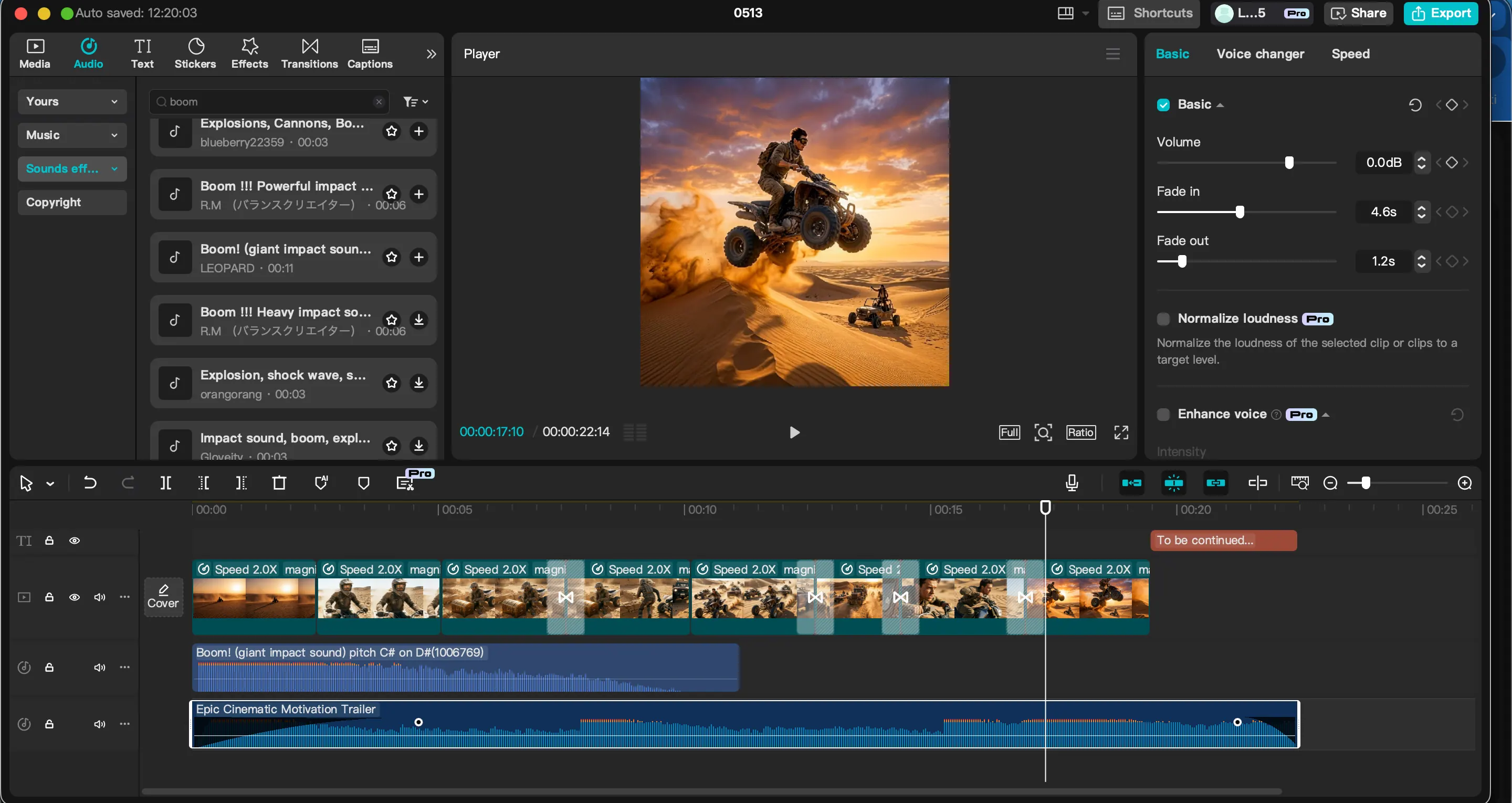
Task: Clear the boom search field
Action: (379, 102)
